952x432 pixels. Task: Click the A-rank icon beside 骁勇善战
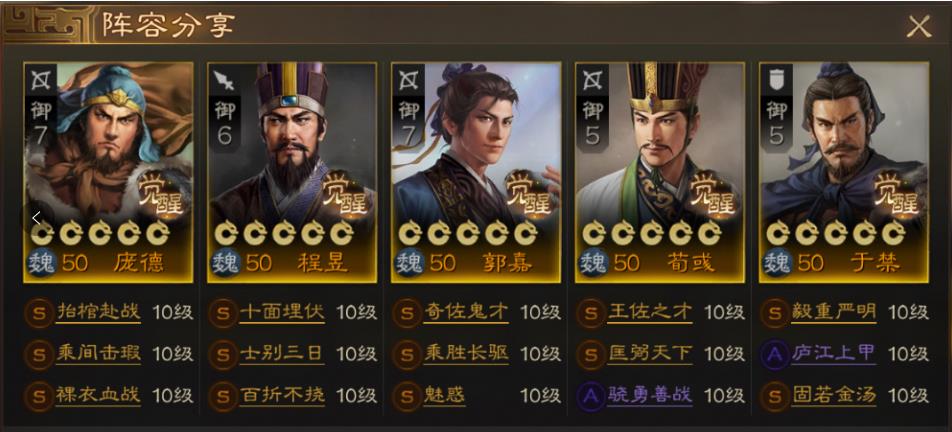coord(590,396)
